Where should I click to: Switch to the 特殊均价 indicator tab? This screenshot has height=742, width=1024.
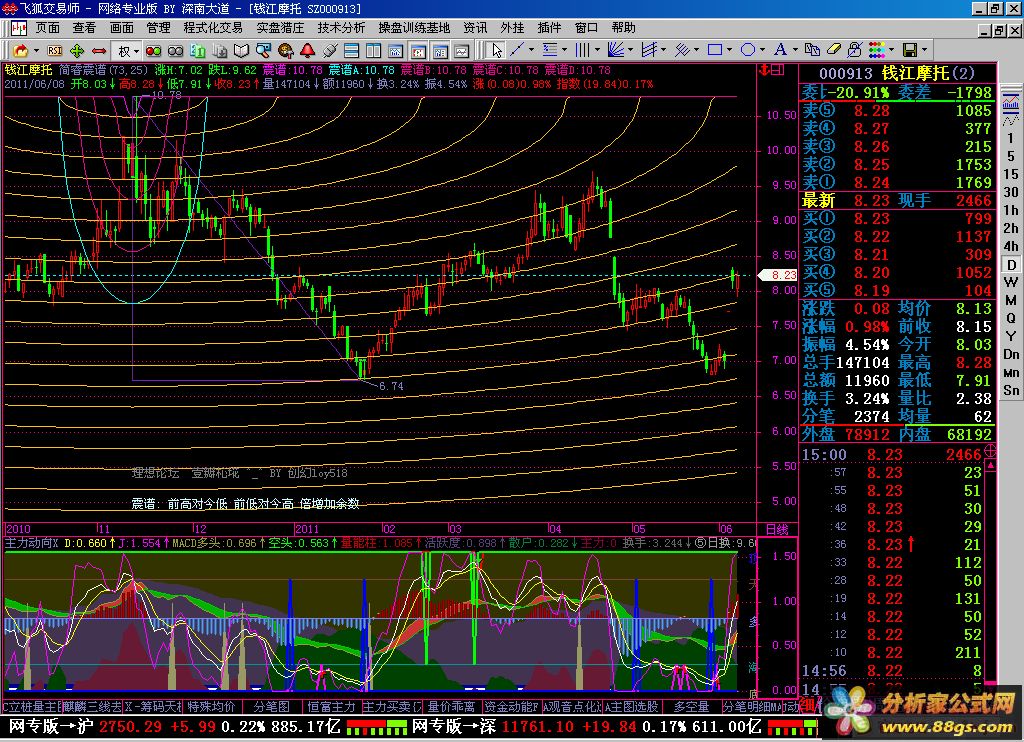coord(211,706)
